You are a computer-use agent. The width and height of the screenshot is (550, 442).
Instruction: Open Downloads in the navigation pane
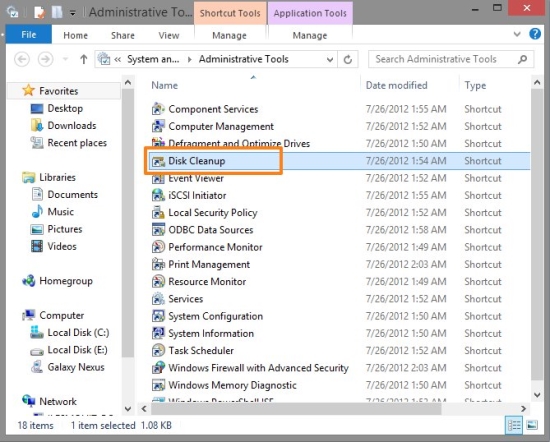point(72,126)
